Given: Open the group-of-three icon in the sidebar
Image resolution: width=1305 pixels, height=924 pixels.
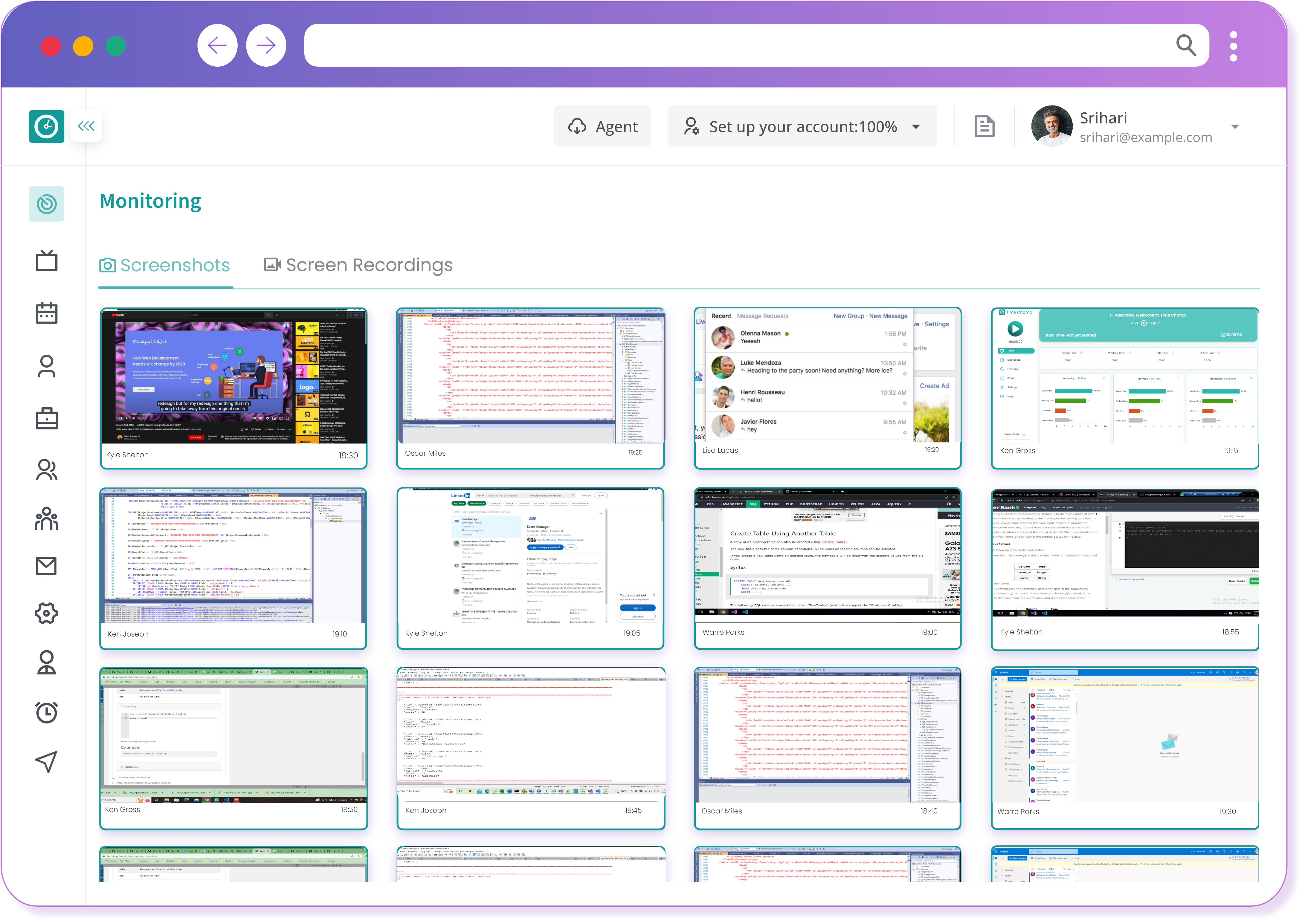Looking at the screenshot, I should [47, 518].
